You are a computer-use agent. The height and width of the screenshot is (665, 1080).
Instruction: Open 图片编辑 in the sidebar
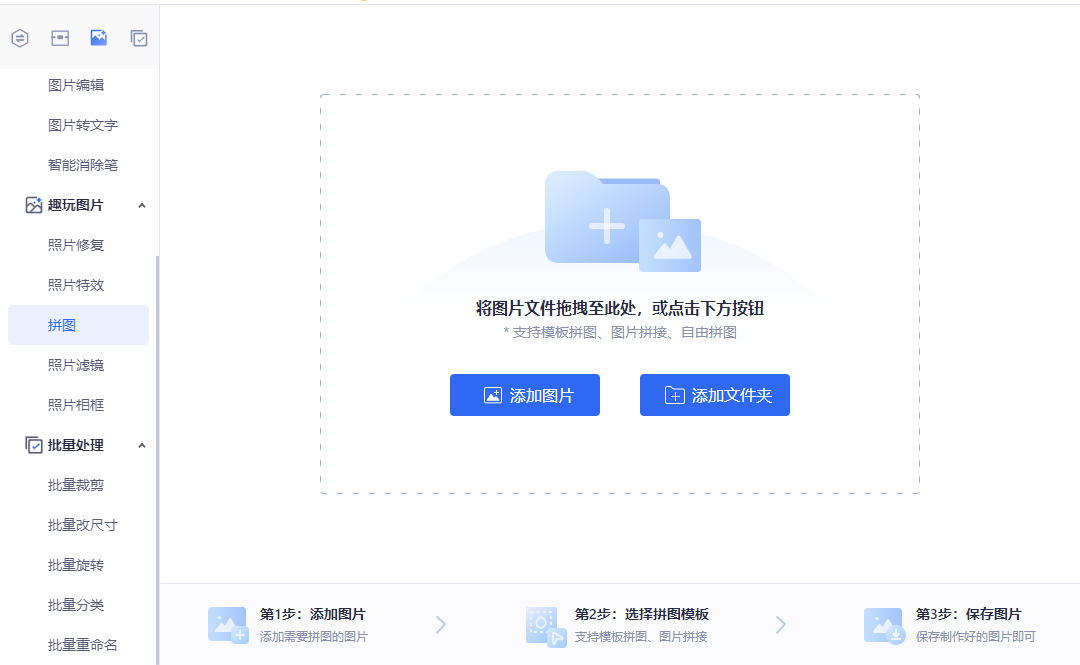76,85
